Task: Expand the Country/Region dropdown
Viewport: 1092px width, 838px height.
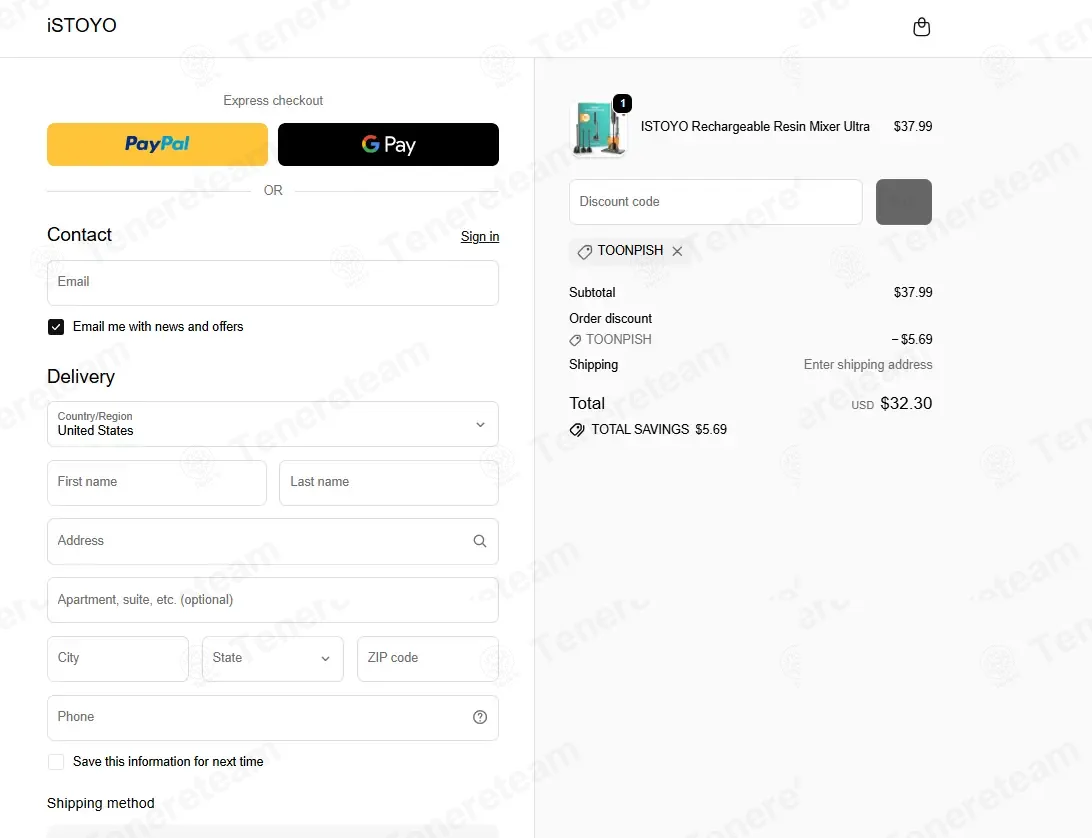Action: (273, 424)
